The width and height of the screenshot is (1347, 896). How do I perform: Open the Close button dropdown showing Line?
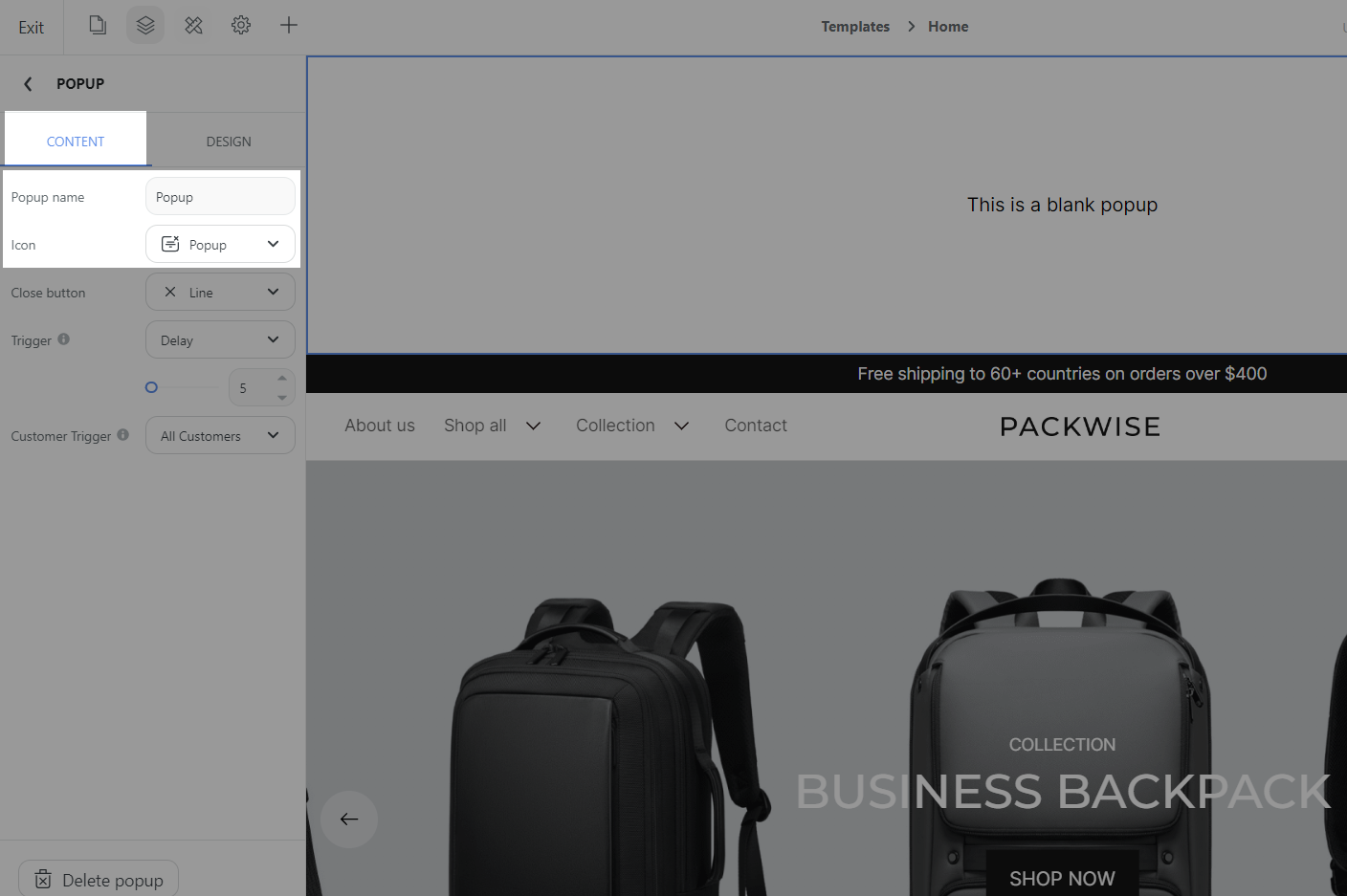pos(220,293)
